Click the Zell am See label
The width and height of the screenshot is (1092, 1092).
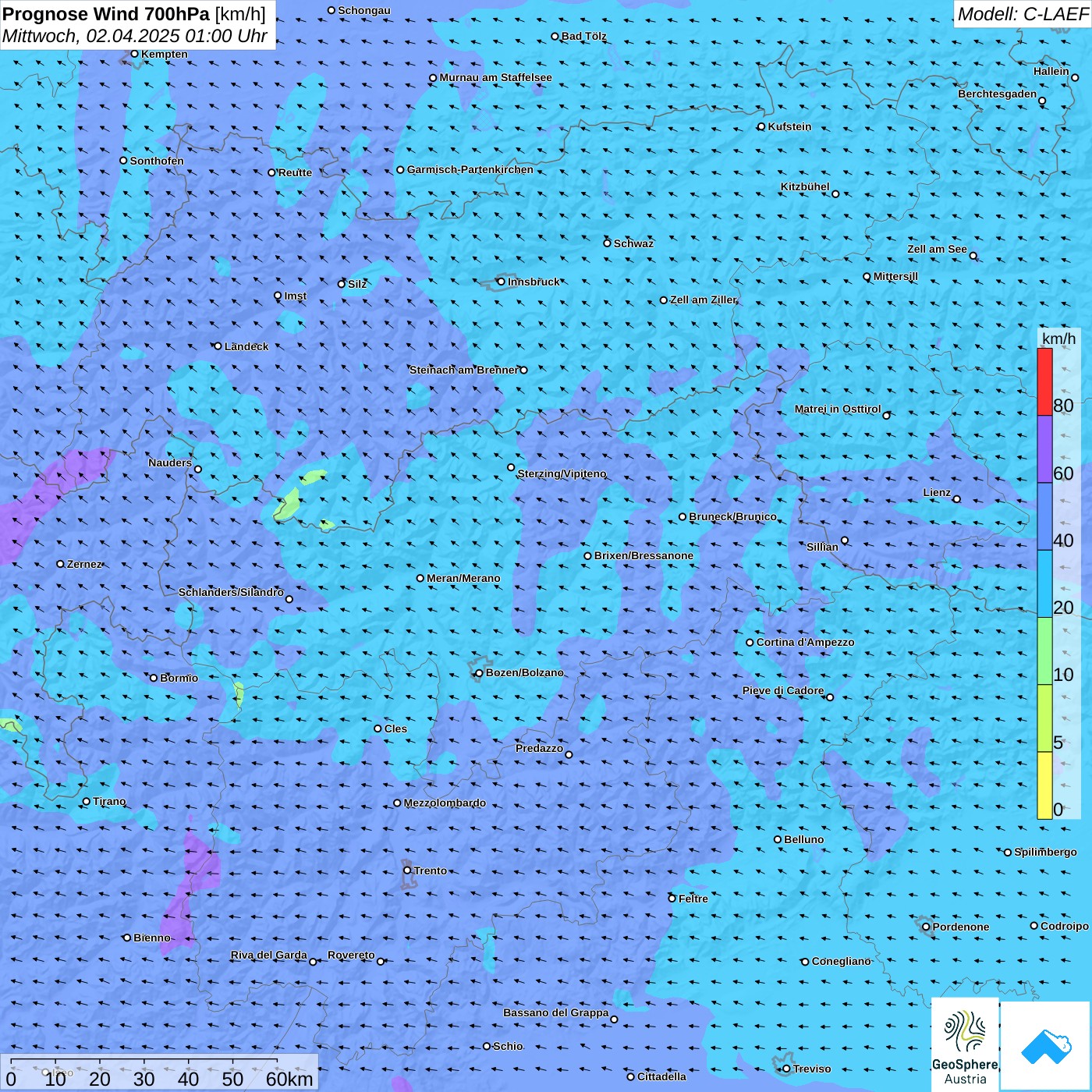click(937, 249)
